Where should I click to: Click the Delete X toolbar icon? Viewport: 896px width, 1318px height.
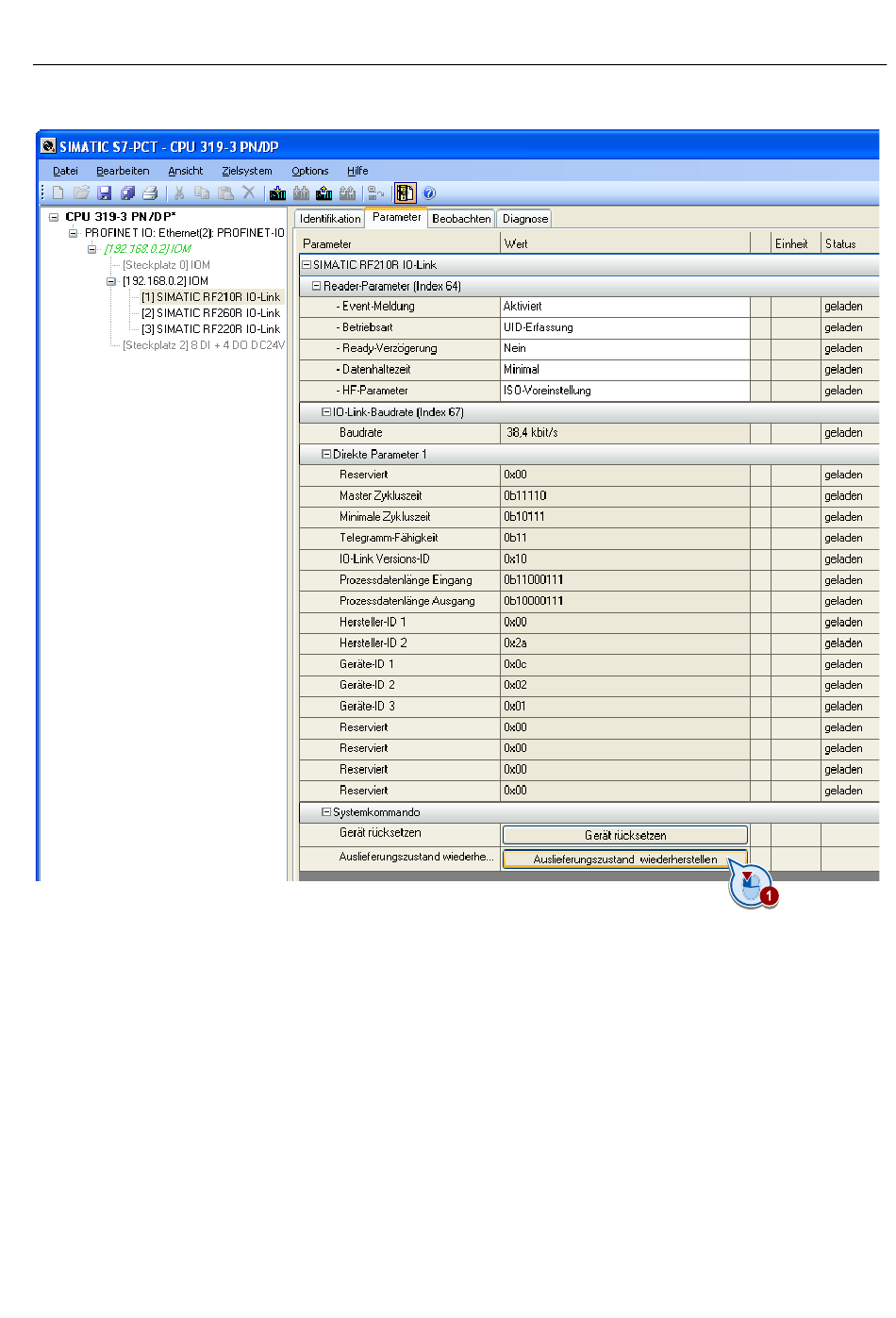point(249,192)
